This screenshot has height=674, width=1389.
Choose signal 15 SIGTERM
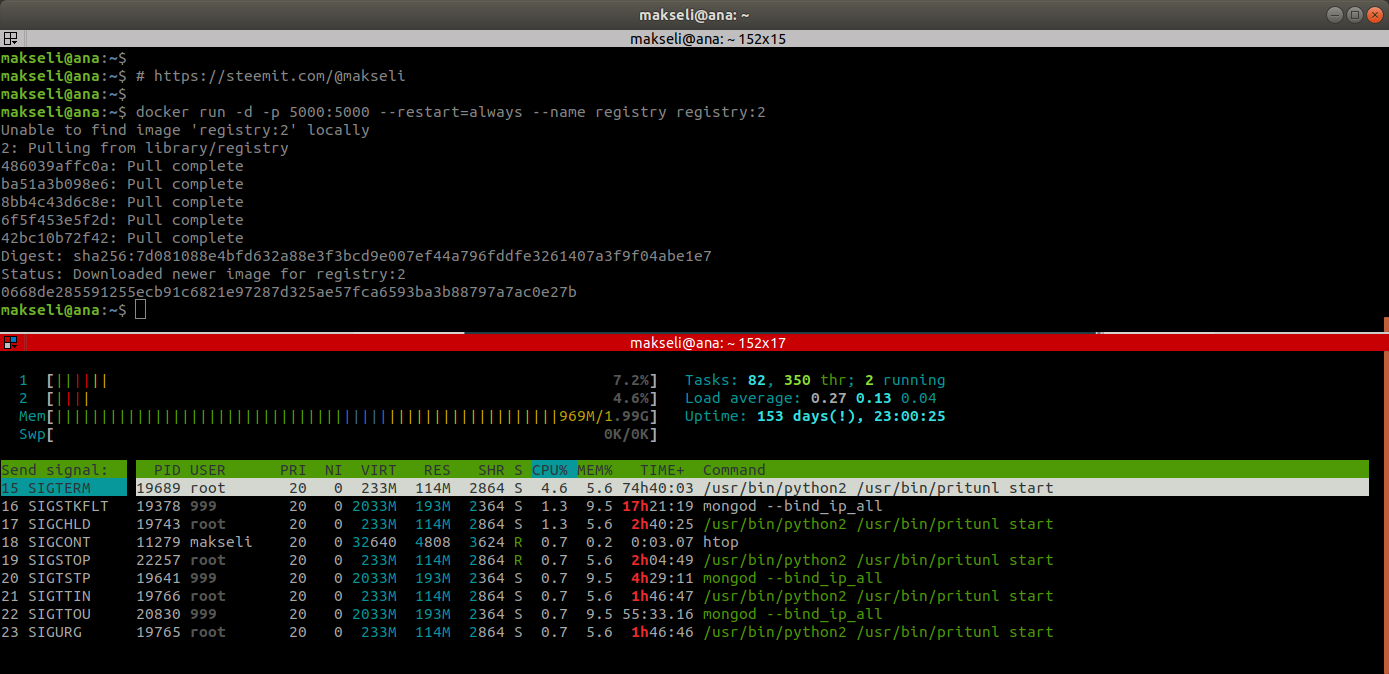click(64, 488)
